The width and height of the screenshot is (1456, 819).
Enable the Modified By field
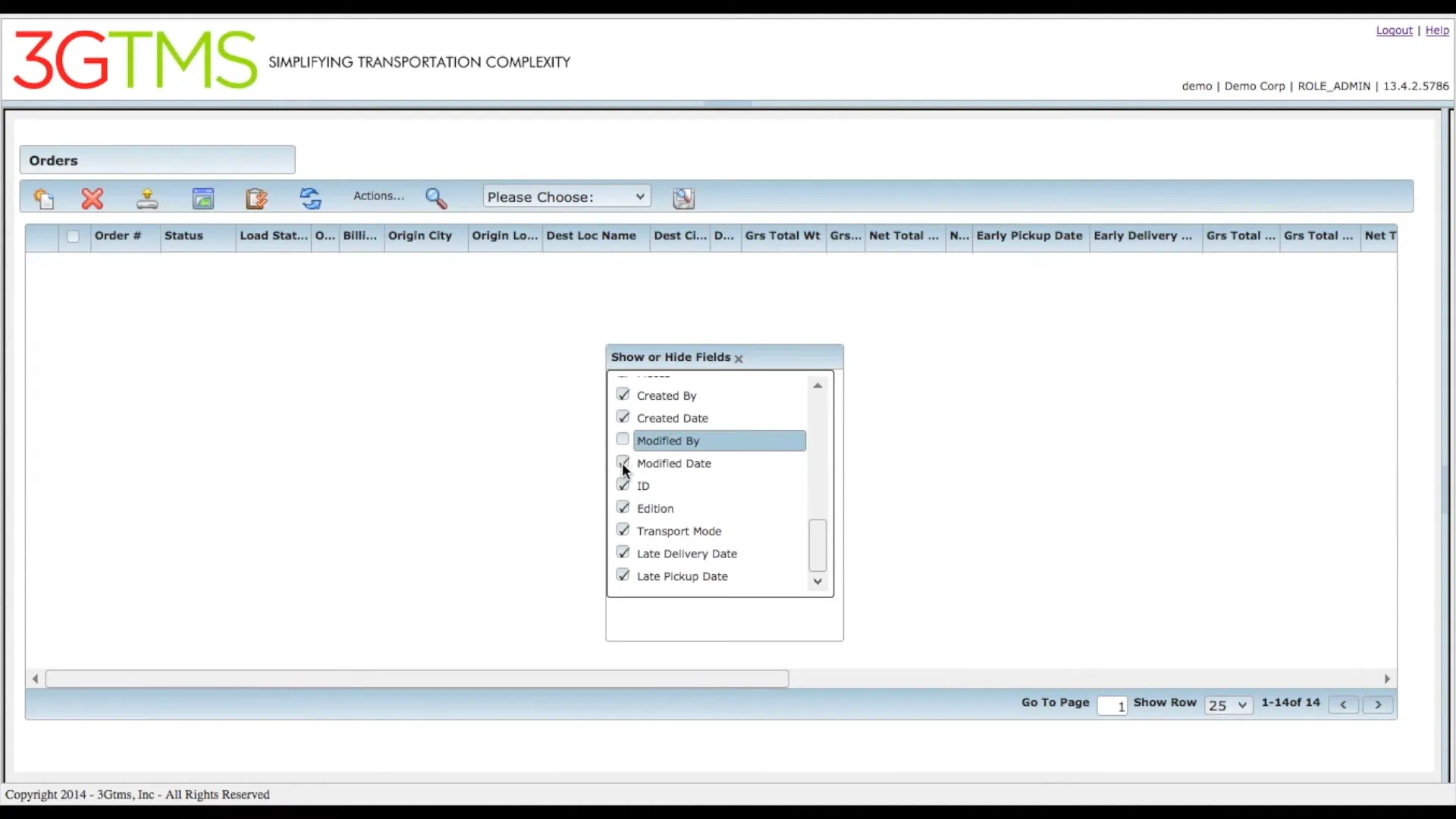click(623, 440)
